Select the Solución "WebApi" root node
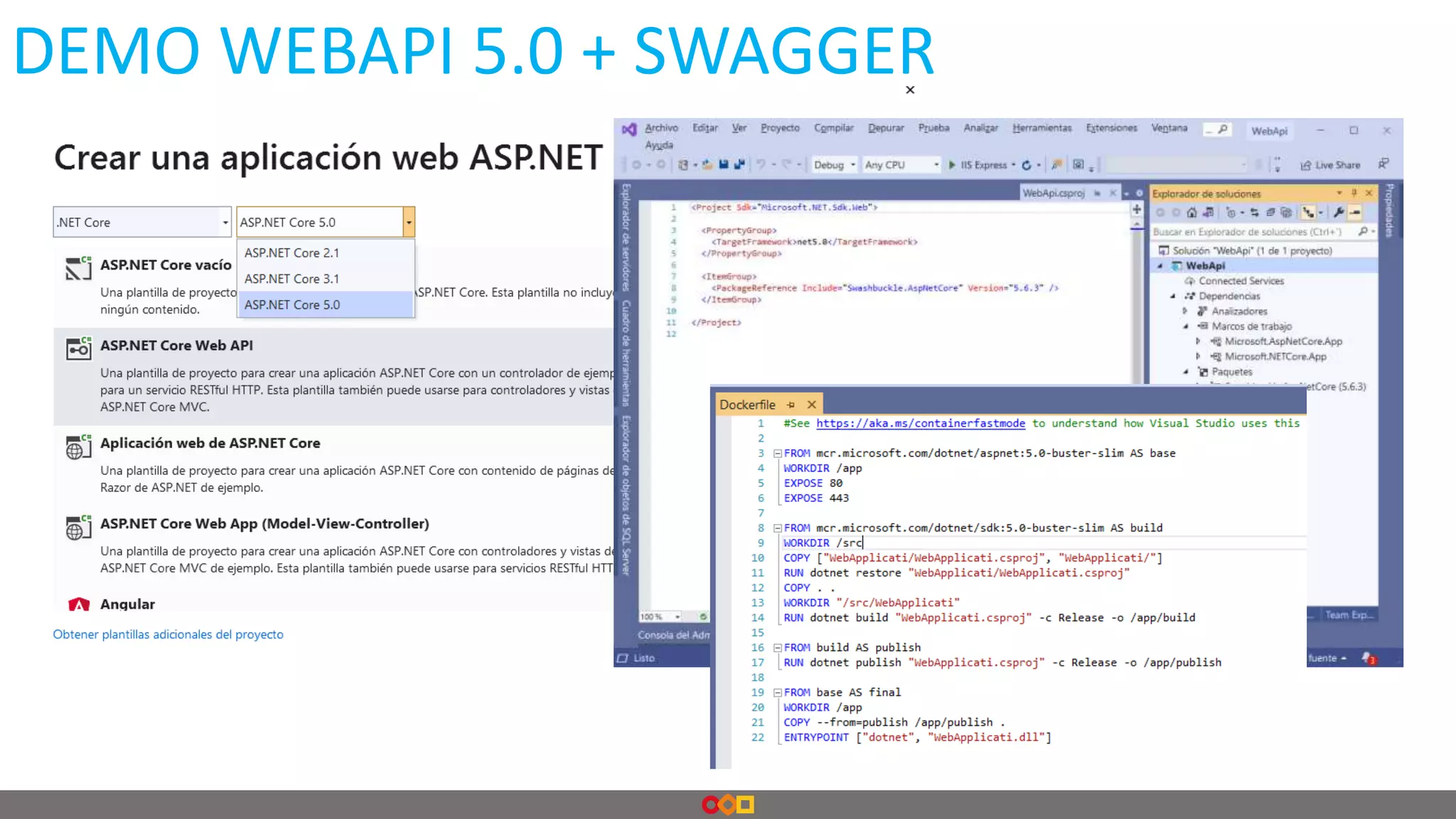This screenshot has height=819, width=1456. click(x=1252, y=251)
